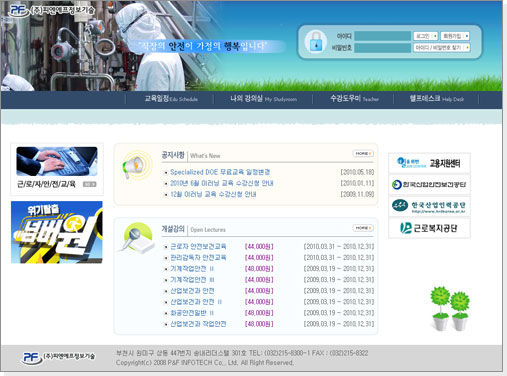Viewport: 507px width, 376px height.
Task: Click the 아이디/비밀번호 찾기 button
Action: click(x=442, y=48)
